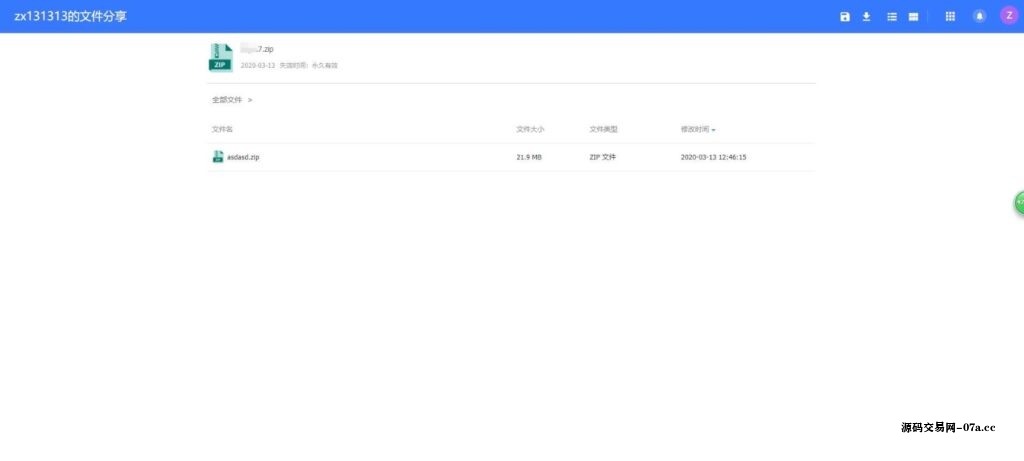The image size is (1024, 461).
Task: Click the download icon in header
Action: point(867,16)
